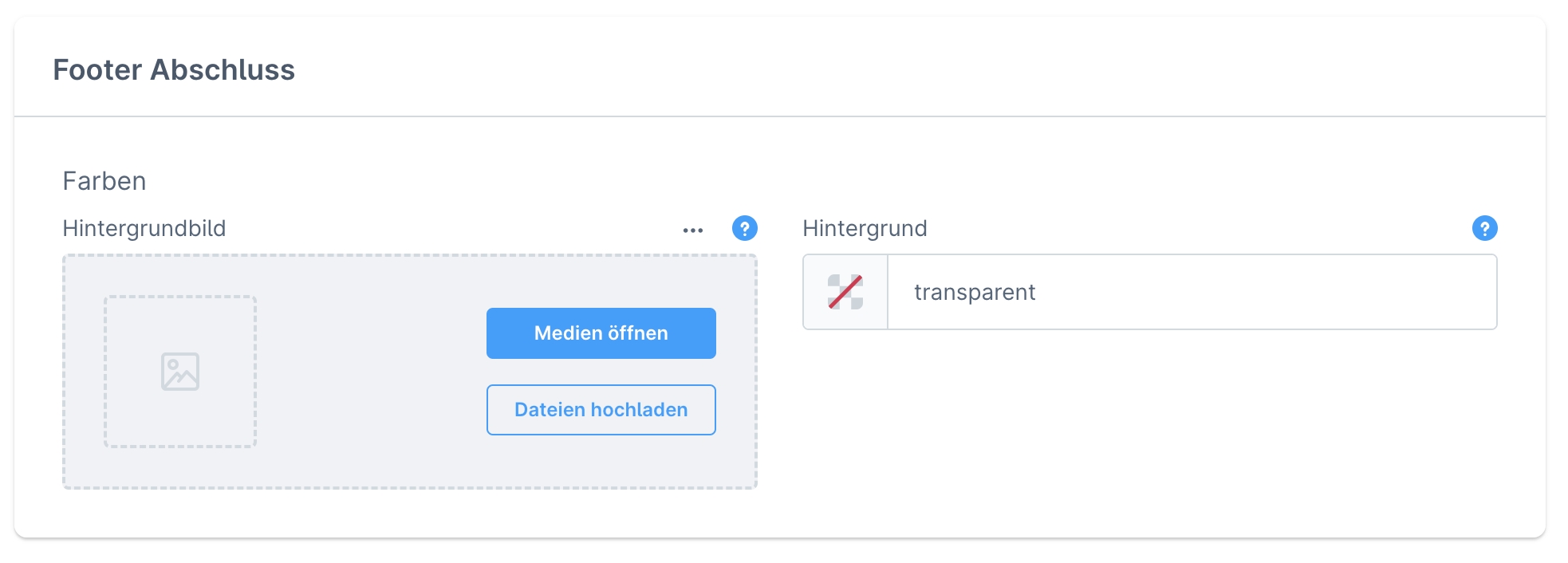Click into the transparent color input field
Viewport: 1568px width, 563px height.
point(1192,292)
